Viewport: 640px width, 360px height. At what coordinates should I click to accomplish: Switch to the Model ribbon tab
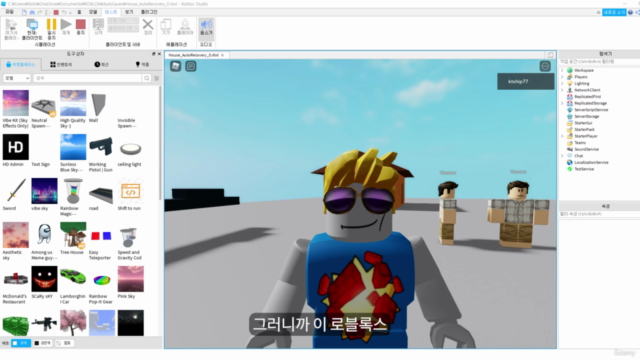[x=93, y=12]
